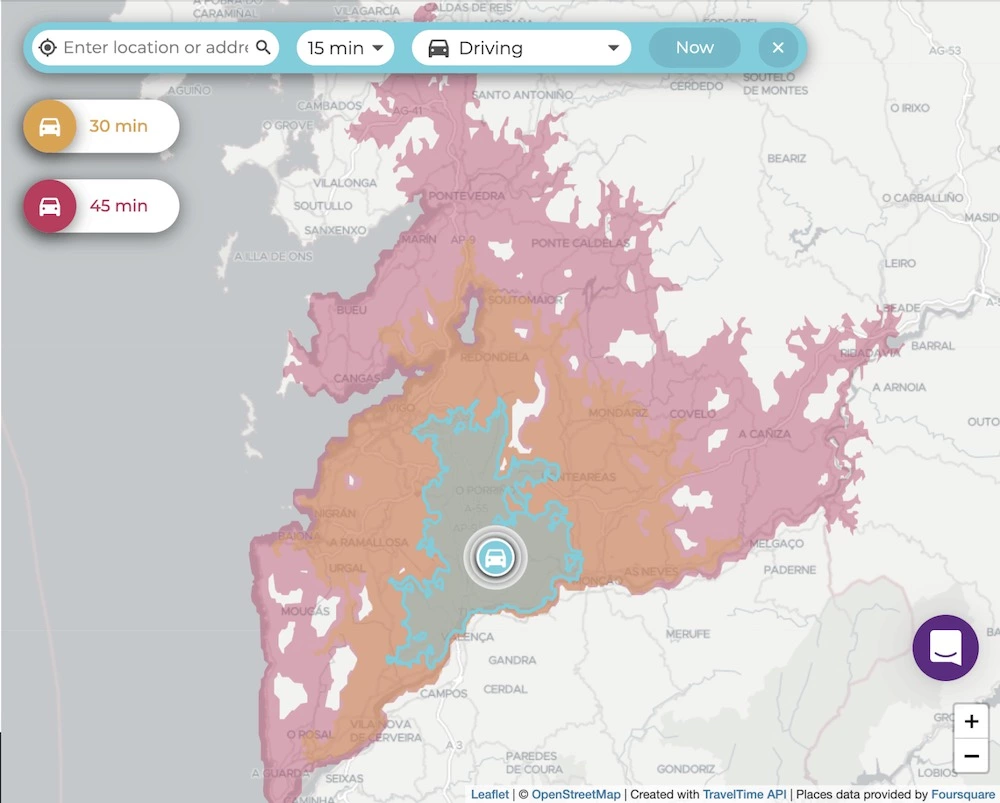Follow the TravelTime API link
Viewport: 1000px width, 803px height.
[x=745, y=795]
